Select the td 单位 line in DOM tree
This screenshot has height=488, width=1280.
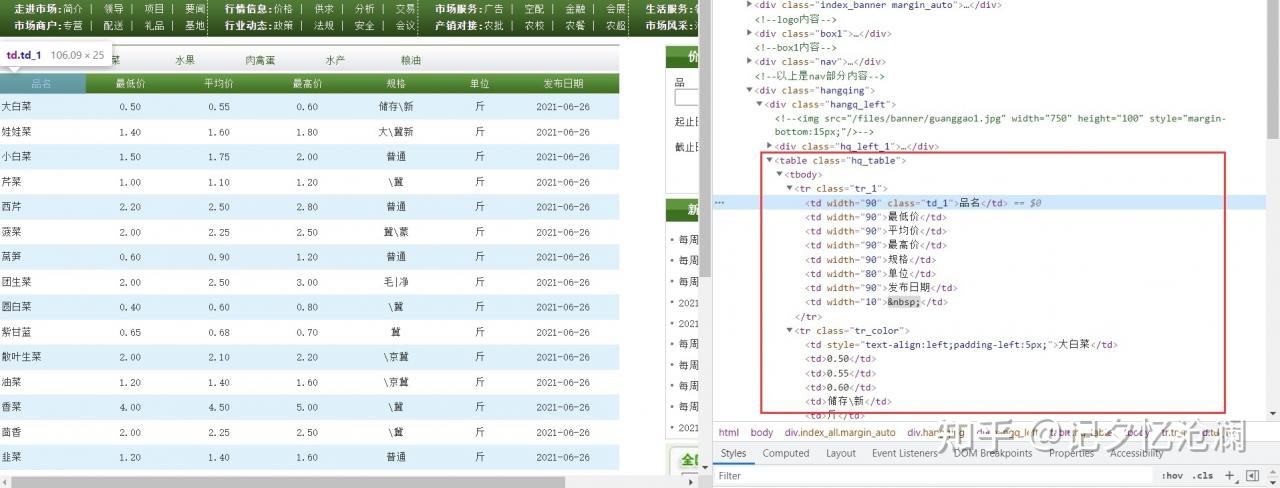870,273
